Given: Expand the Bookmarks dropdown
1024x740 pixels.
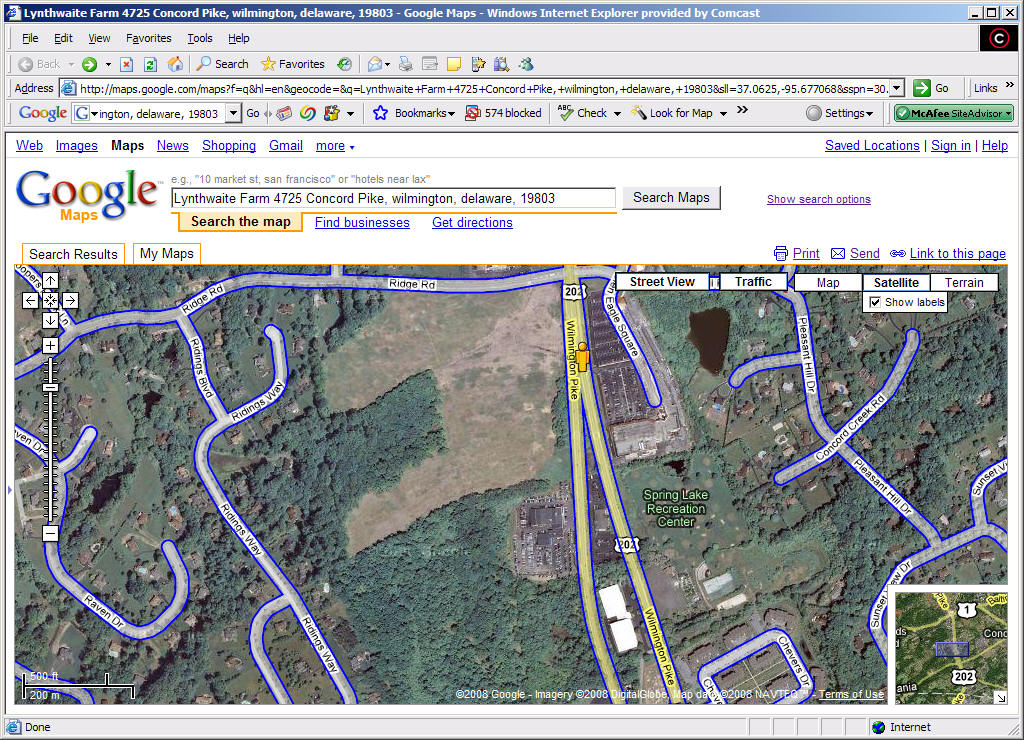Looking at the screenshot, I should tap(451, 114).
